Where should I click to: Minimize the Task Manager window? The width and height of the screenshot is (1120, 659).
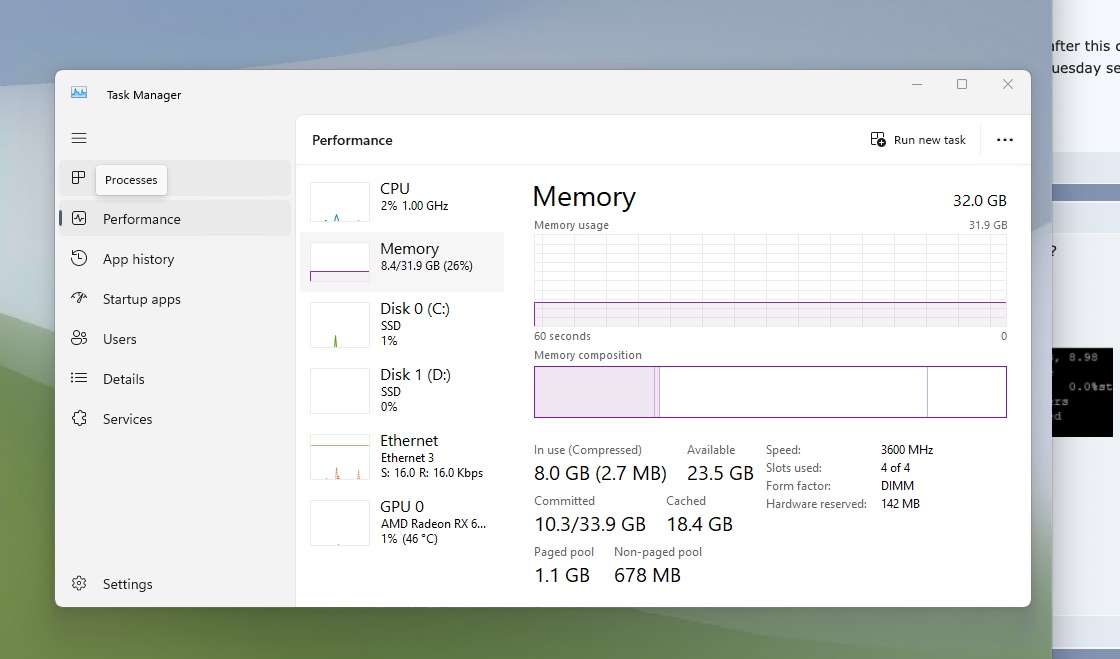(x=917, y=84)
